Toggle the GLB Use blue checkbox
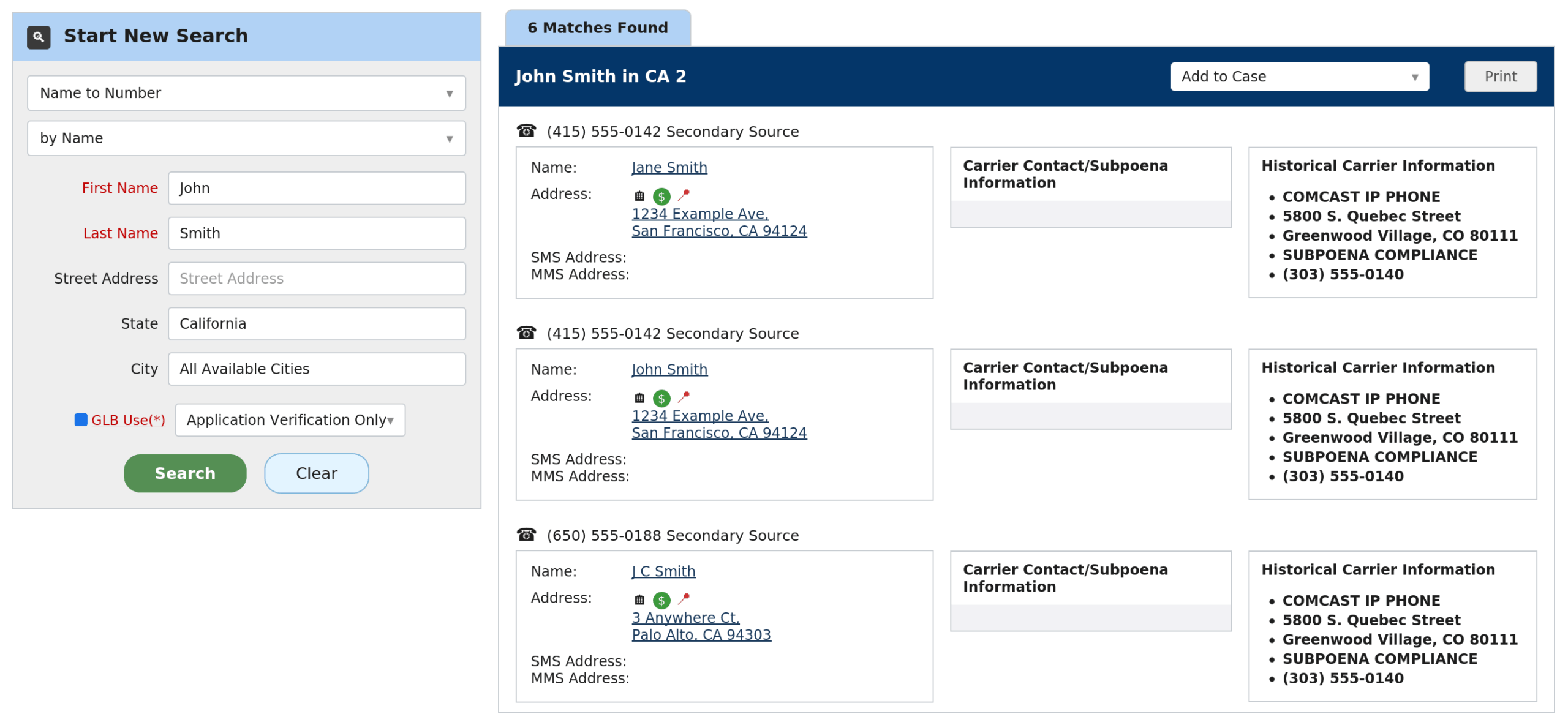Image resolution: width=1568 pixels, height=725 pixels. (80, 419)
